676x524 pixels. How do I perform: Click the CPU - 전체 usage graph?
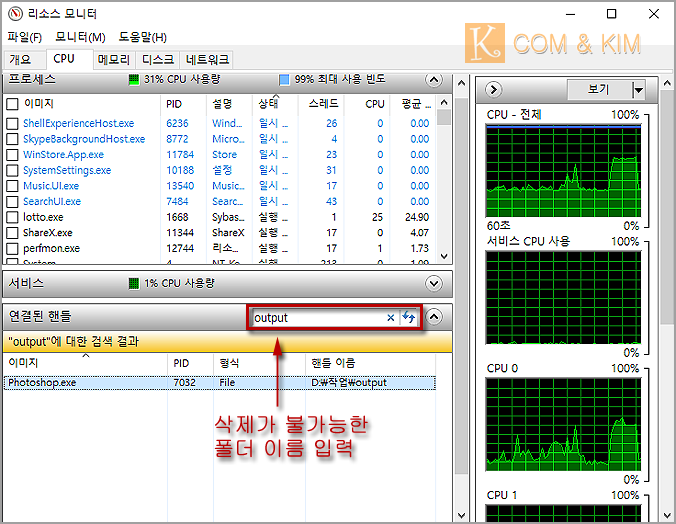click(x=563, y=171)
